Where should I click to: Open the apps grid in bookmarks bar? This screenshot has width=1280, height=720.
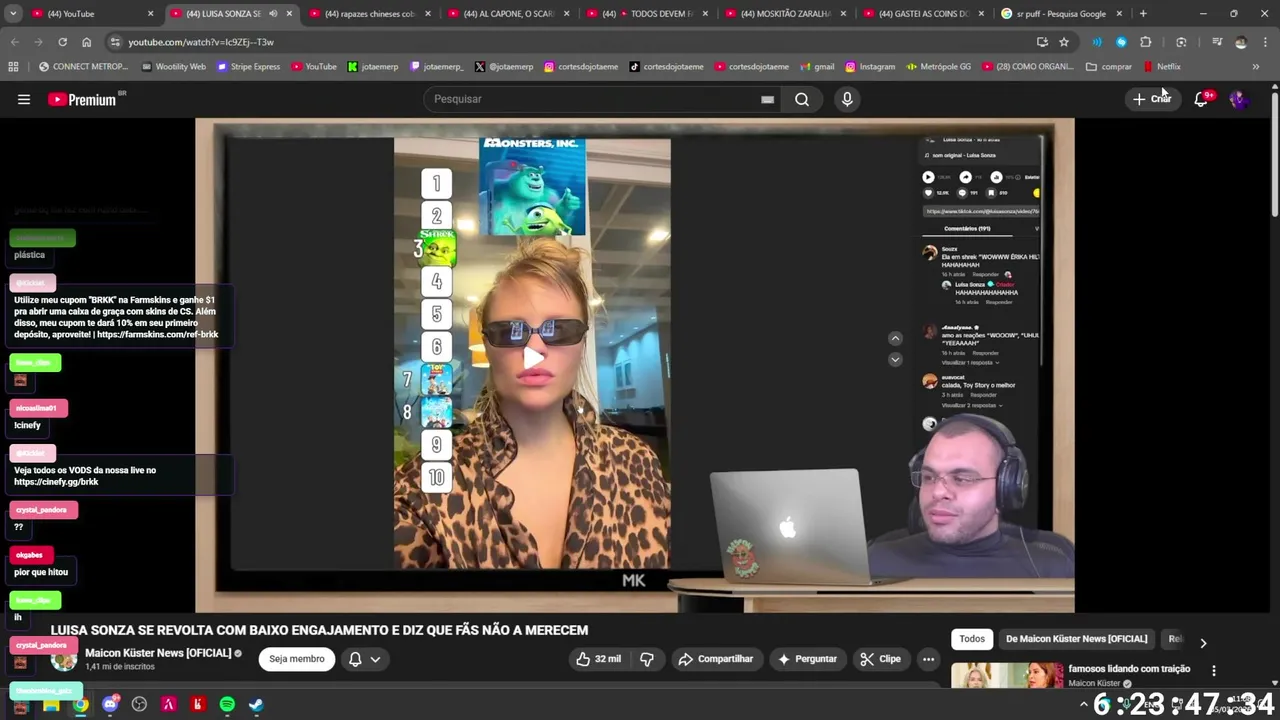click(13, 67)
